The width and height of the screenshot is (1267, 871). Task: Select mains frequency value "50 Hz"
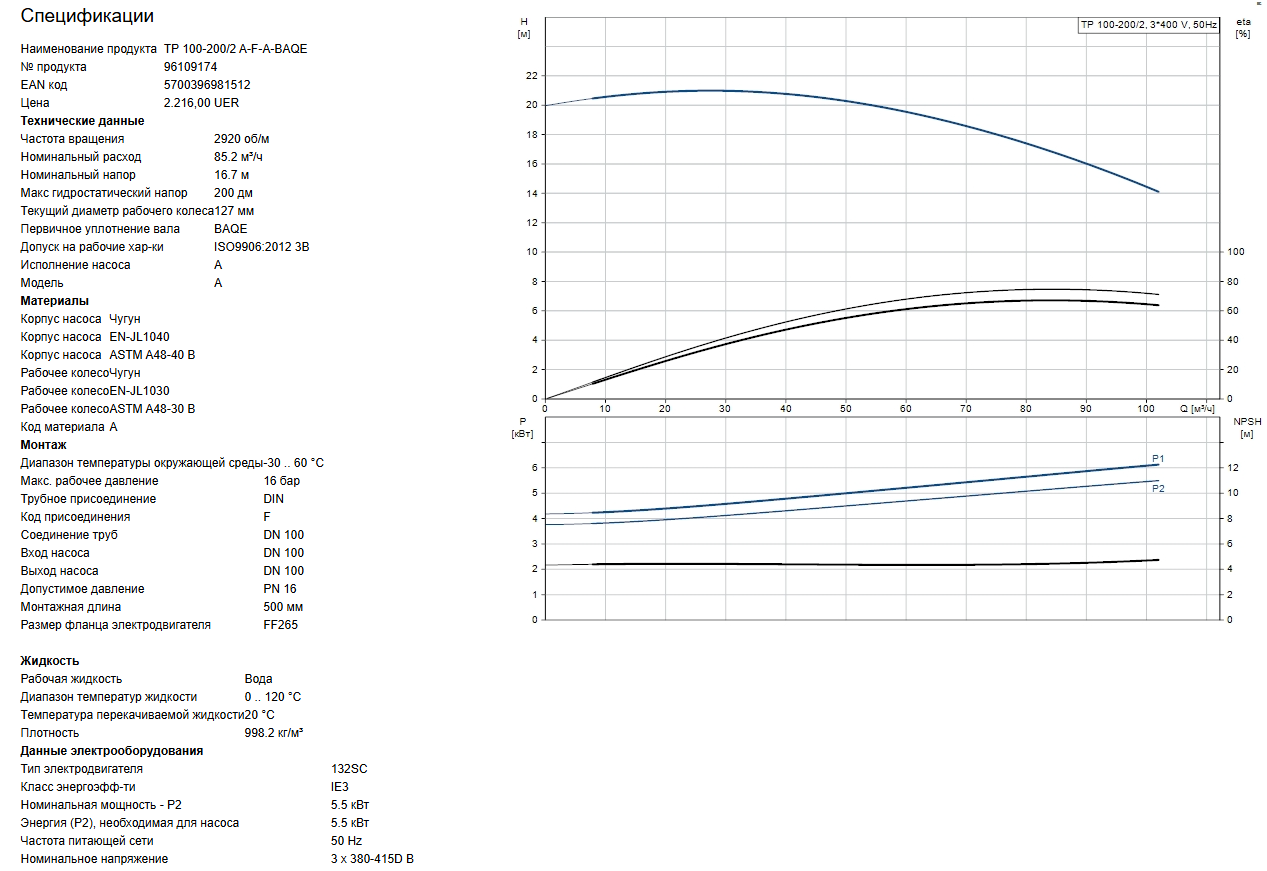click(x=346, y=841)
